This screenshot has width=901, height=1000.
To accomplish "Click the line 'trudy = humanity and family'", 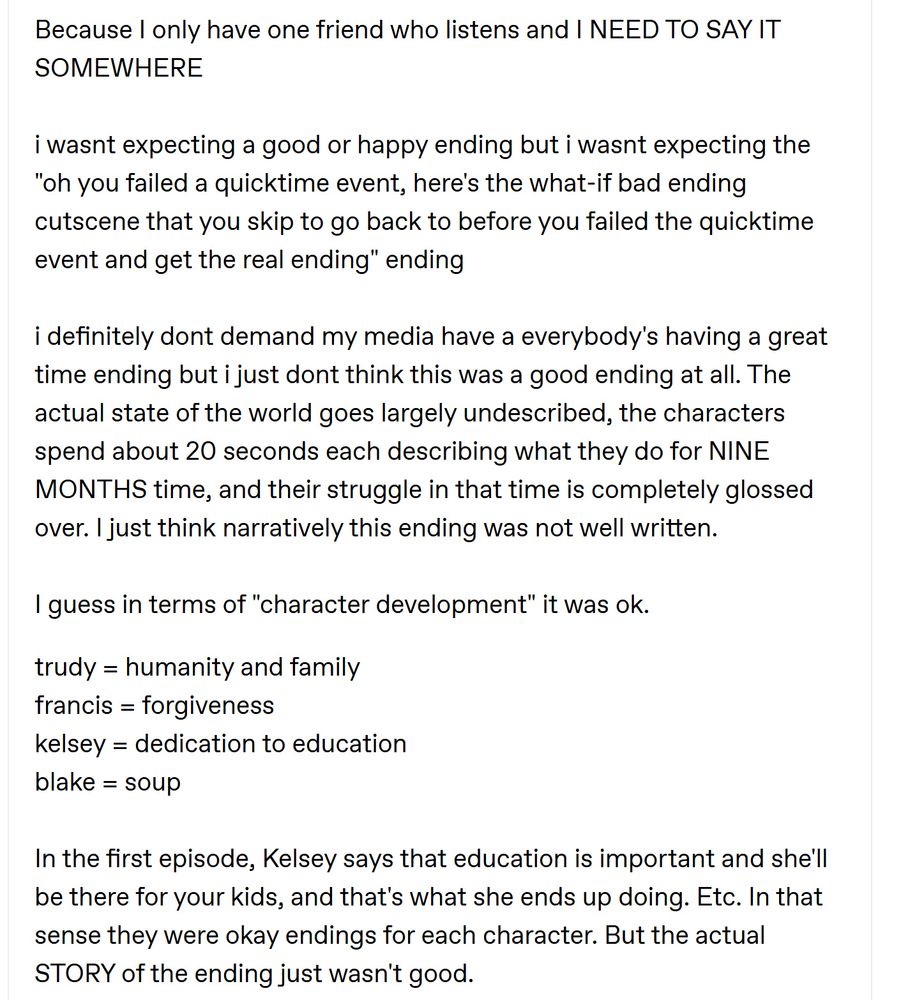I will click(197, 667).
